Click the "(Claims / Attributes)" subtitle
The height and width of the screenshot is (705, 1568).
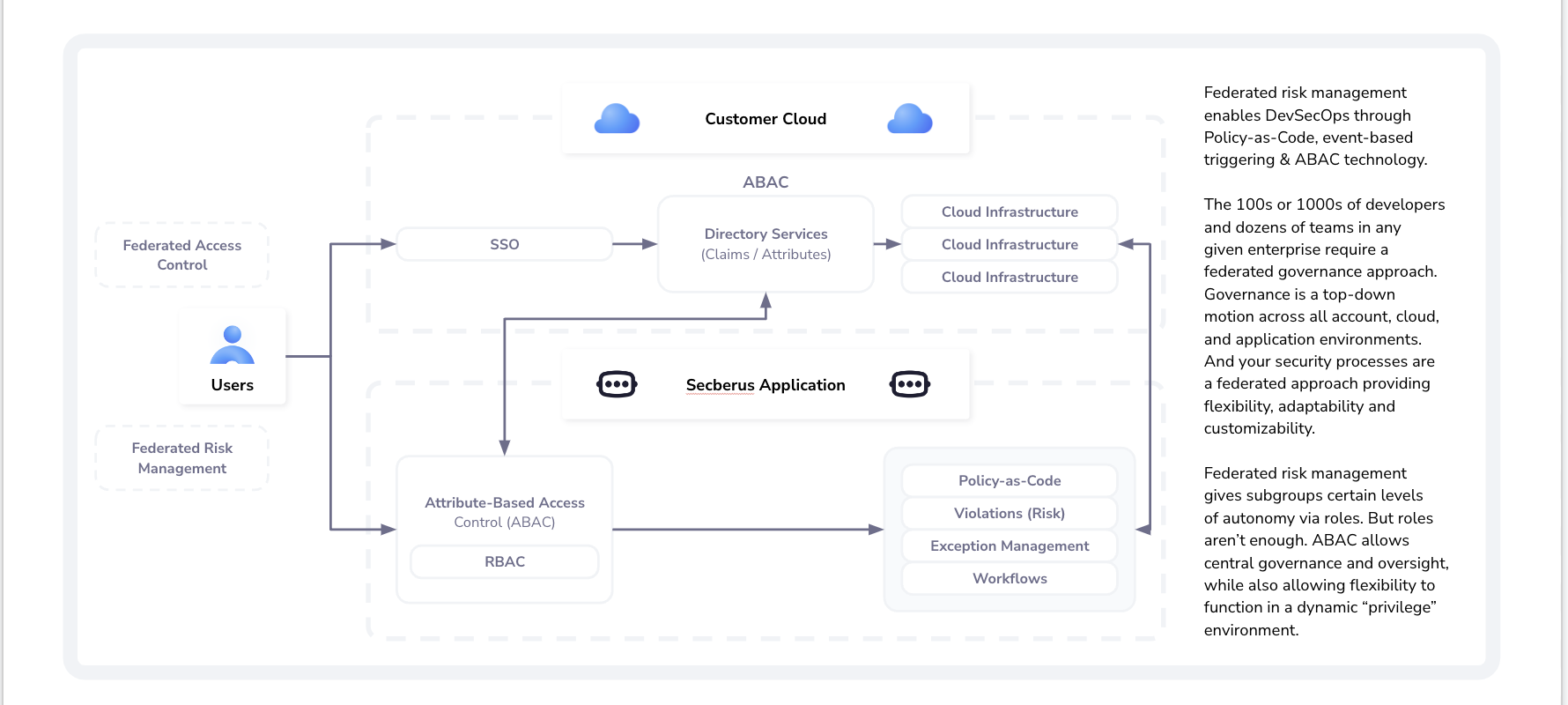pos(766,255)
